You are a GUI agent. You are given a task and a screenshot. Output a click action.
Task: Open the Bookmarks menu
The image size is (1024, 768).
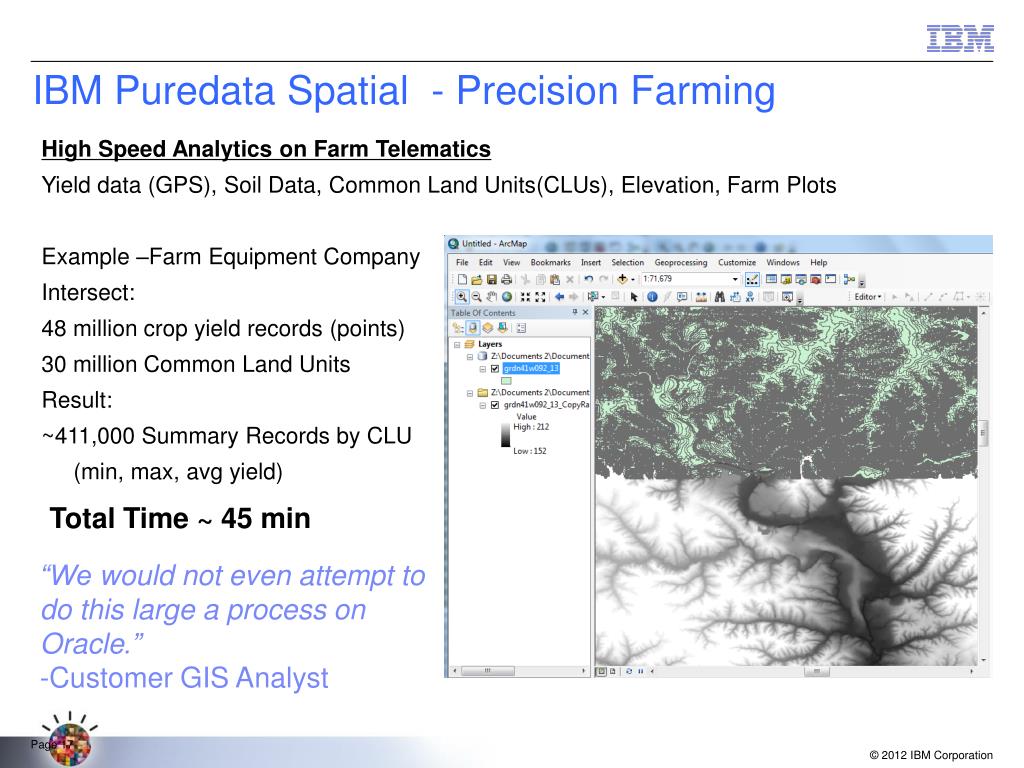pyautogui.click(x=551, y=263)
